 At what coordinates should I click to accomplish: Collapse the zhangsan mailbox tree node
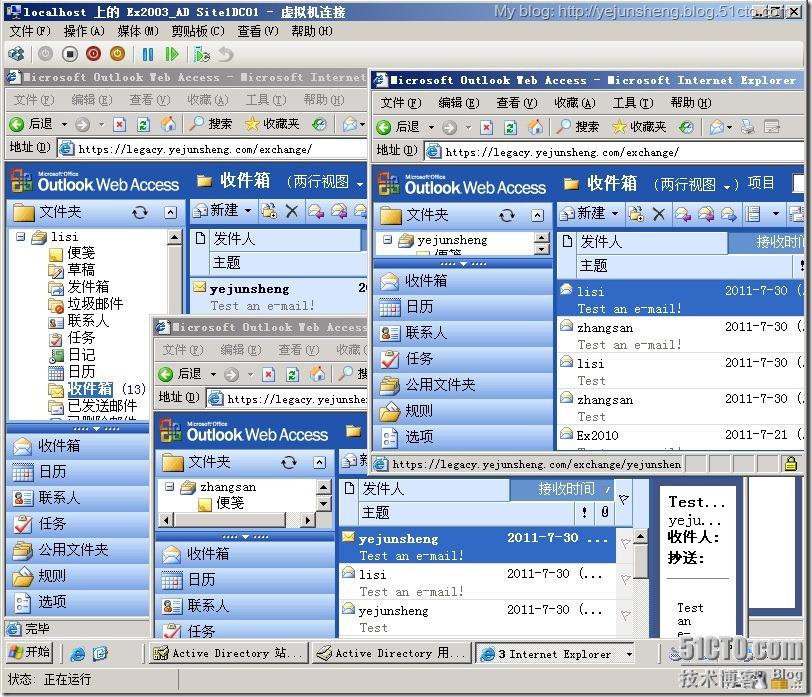pos(169,487)
